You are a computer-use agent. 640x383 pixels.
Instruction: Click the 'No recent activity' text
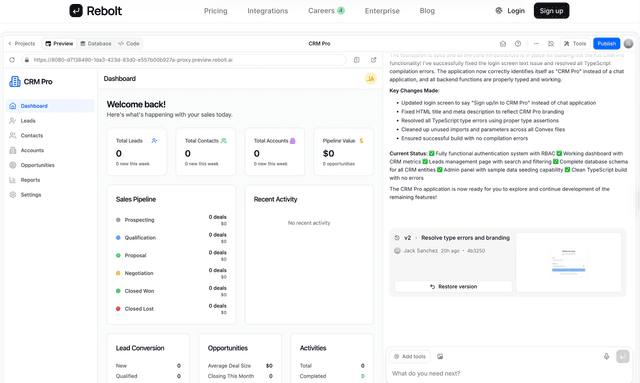[x=309, y=223]
